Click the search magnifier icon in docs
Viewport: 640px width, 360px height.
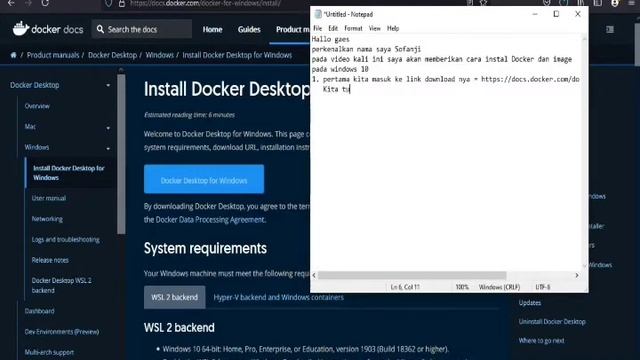100,29
